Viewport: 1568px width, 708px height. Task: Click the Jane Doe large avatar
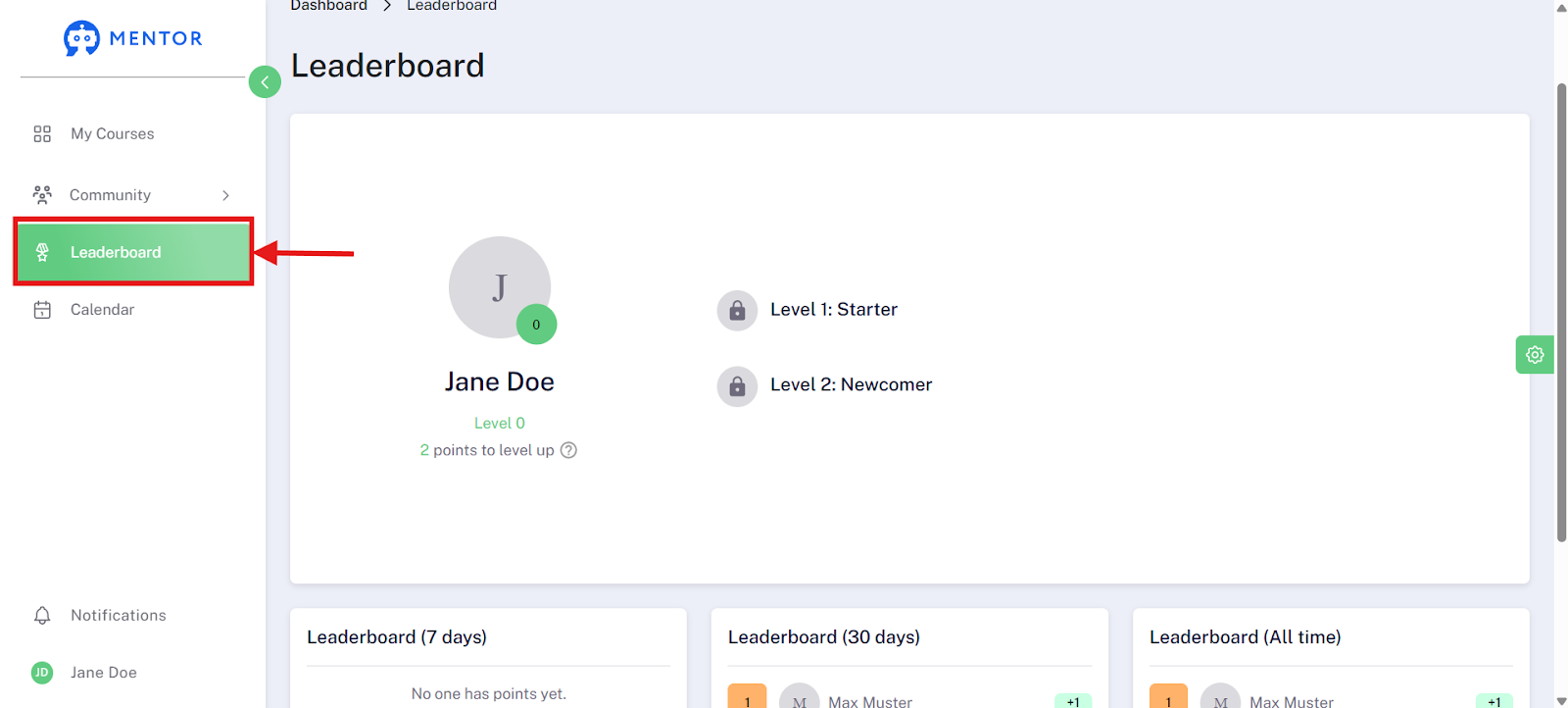point(500,287)
